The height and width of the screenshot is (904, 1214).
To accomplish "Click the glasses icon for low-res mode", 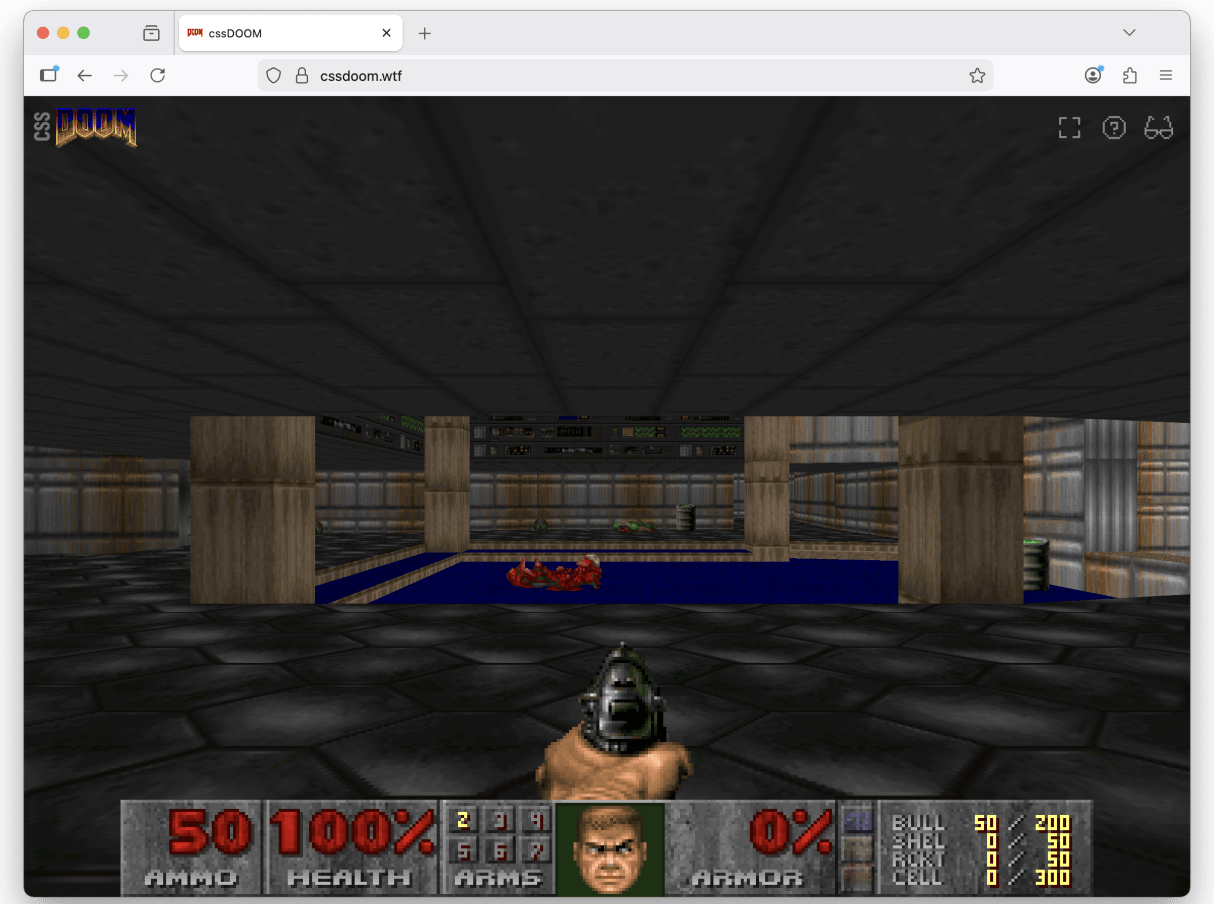I will [1158, 127].
